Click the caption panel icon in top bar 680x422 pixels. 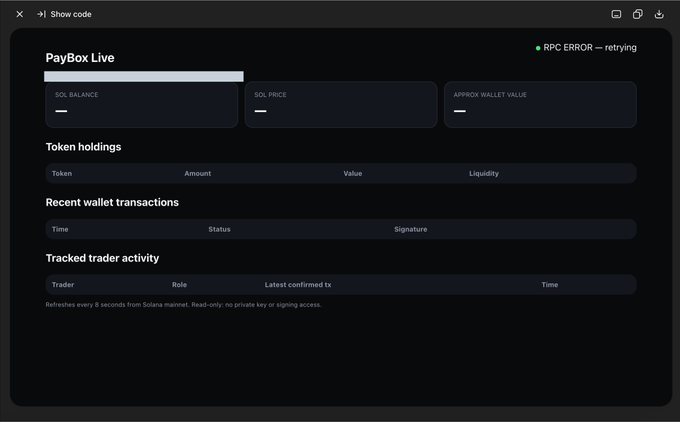tap(616, 14)
